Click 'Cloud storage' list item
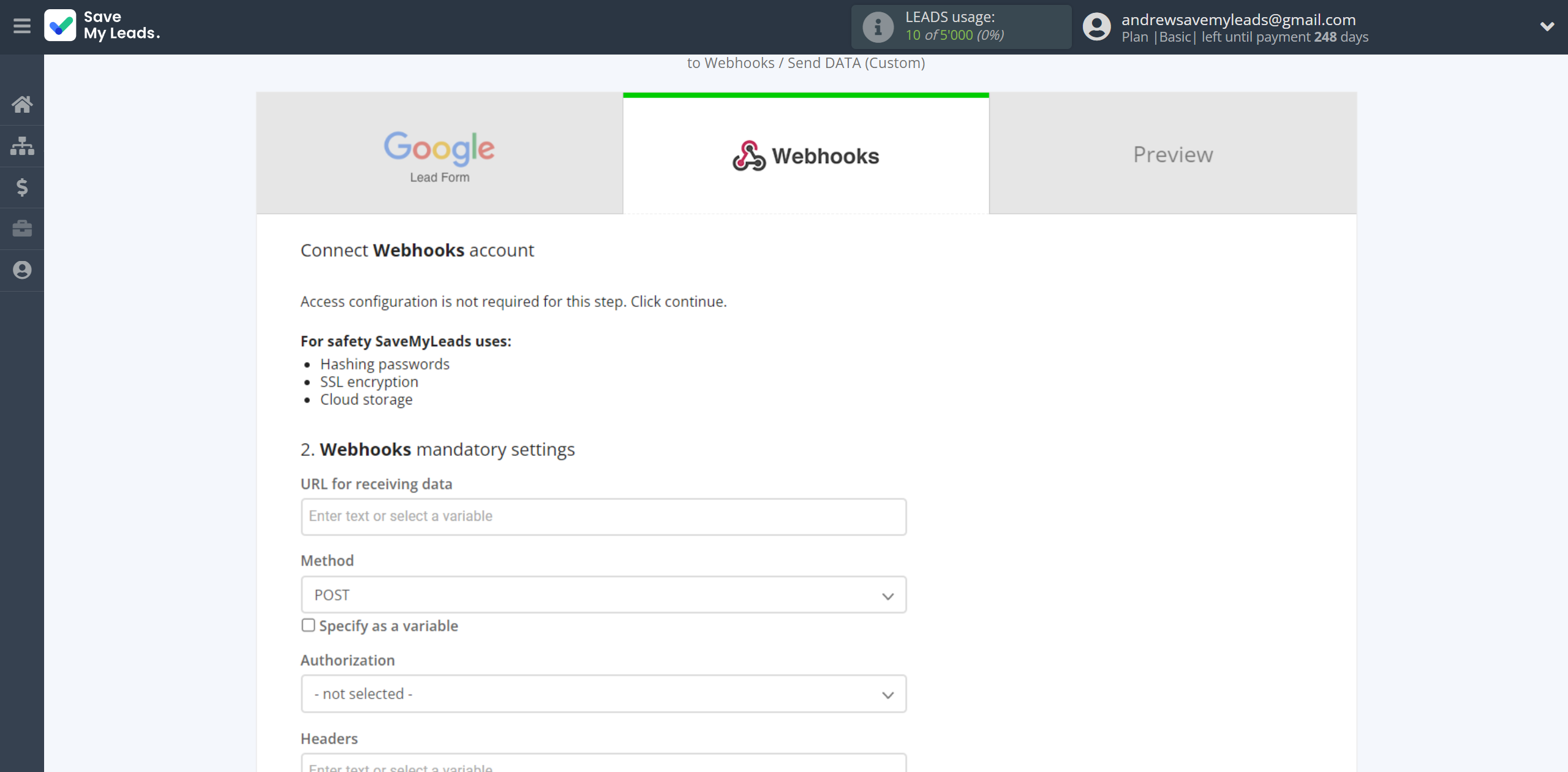The height and width of the screenshot is (772, 1568). 366,399
